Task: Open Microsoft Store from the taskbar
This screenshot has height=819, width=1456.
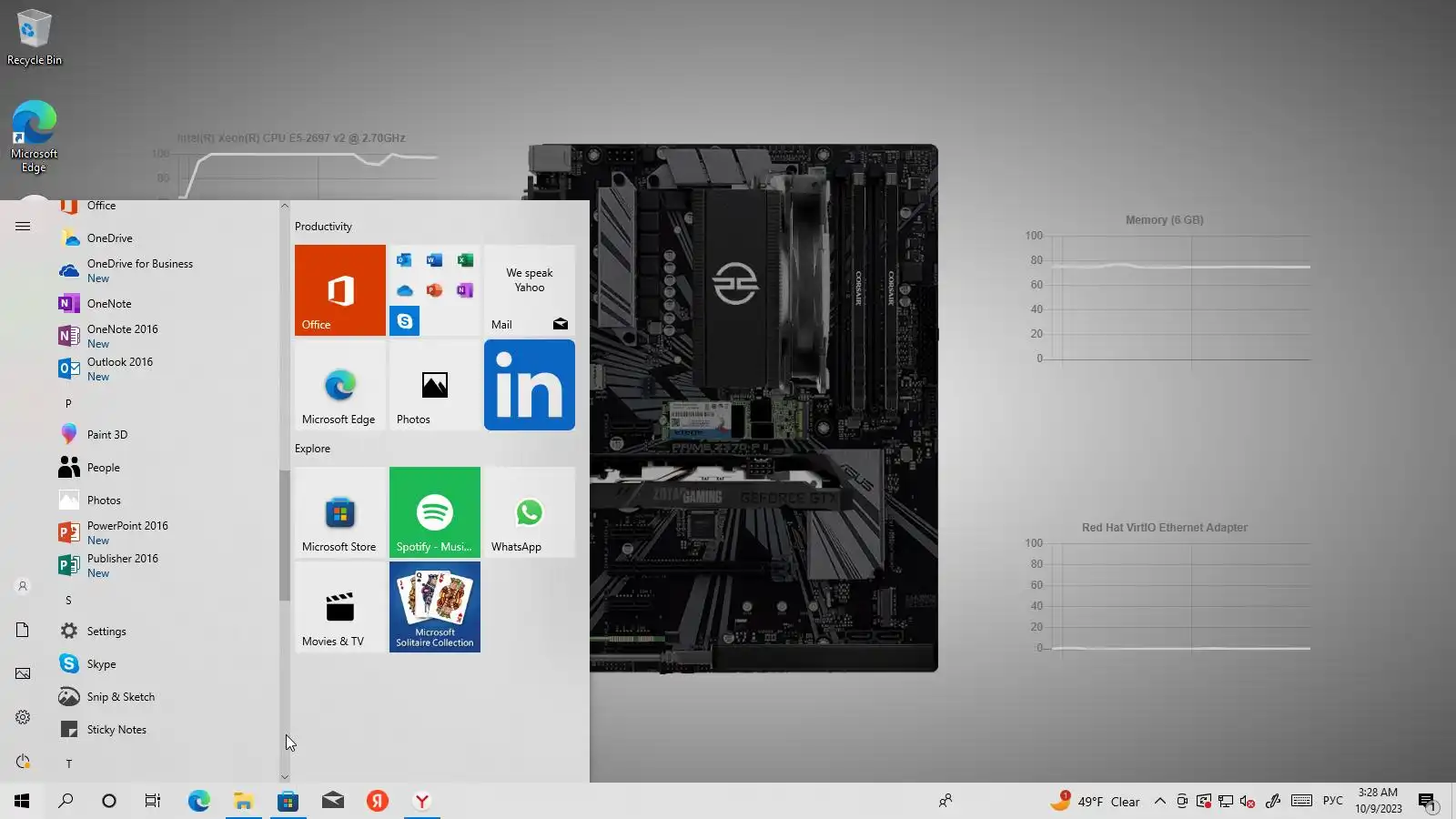Action: 288,801
